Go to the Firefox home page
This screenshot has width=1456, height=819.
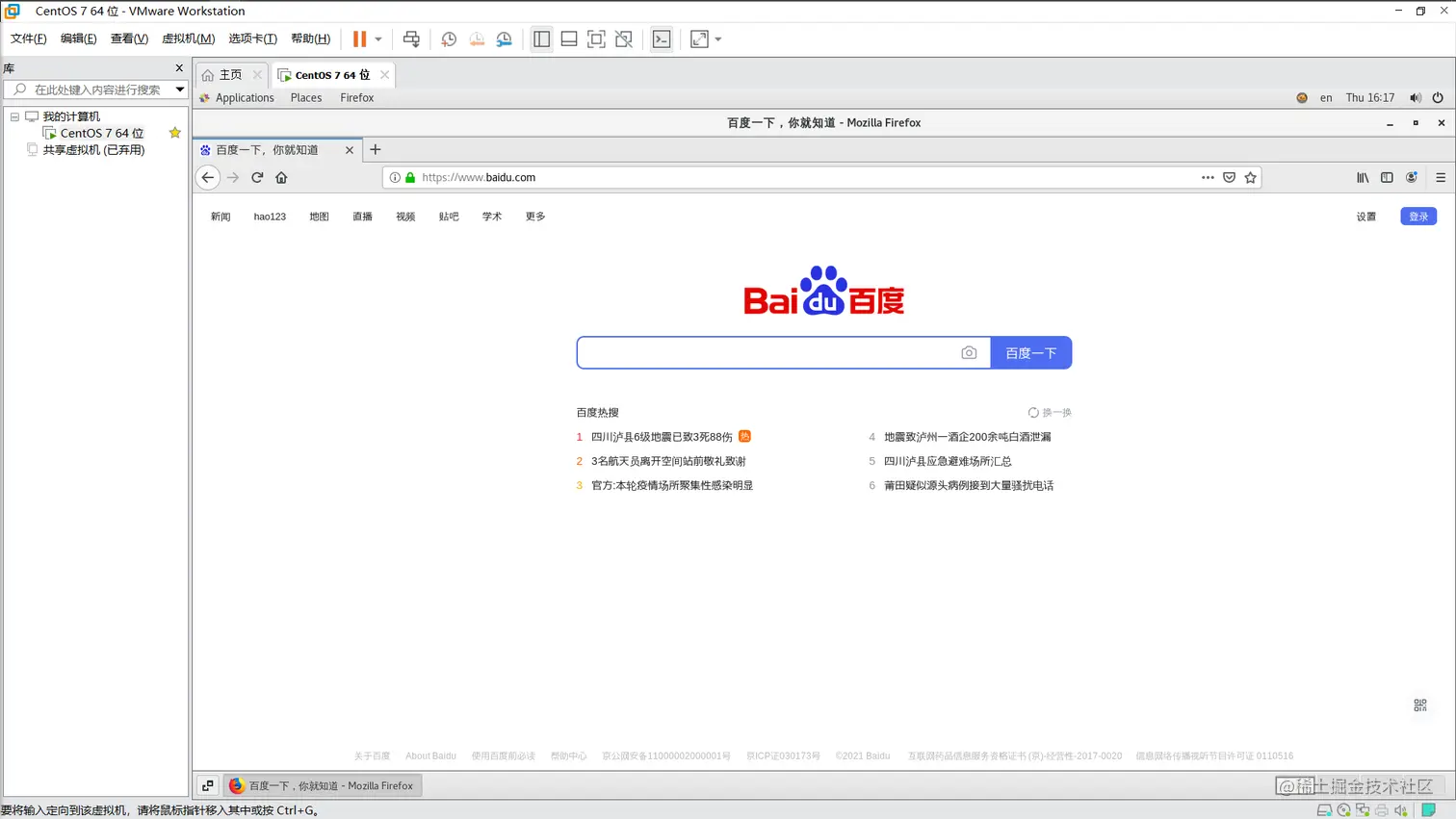point(281,178)
